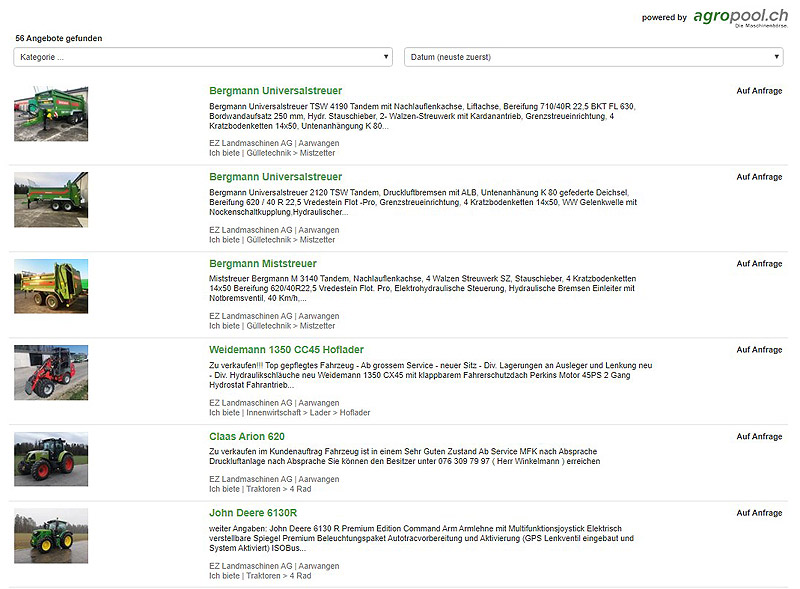The image size is (800, 589).
Task: Click the Weidemann listing description text
Action: [430, 376]
